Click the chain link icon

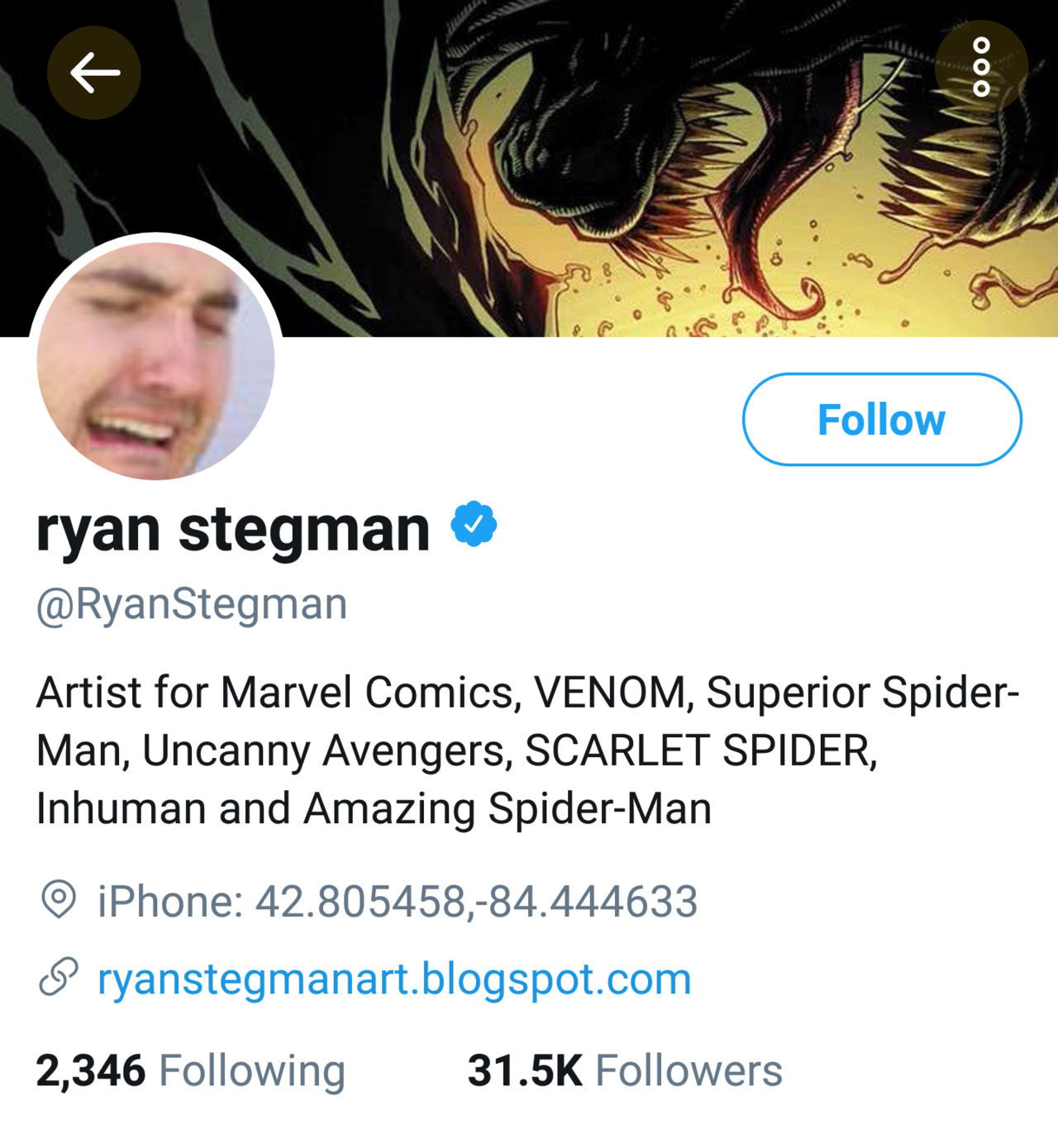tap(59, 977)
